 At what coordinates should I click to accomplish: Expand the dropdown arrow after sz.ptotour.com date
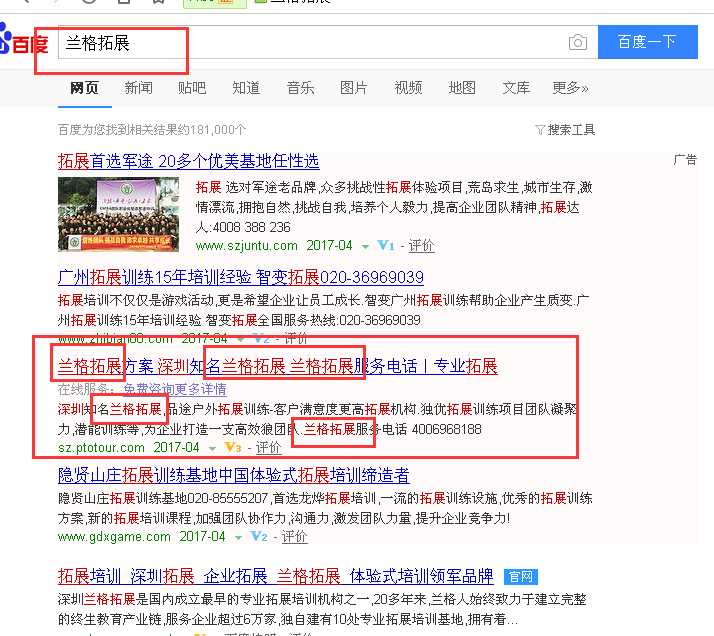[x=212, y=448]
